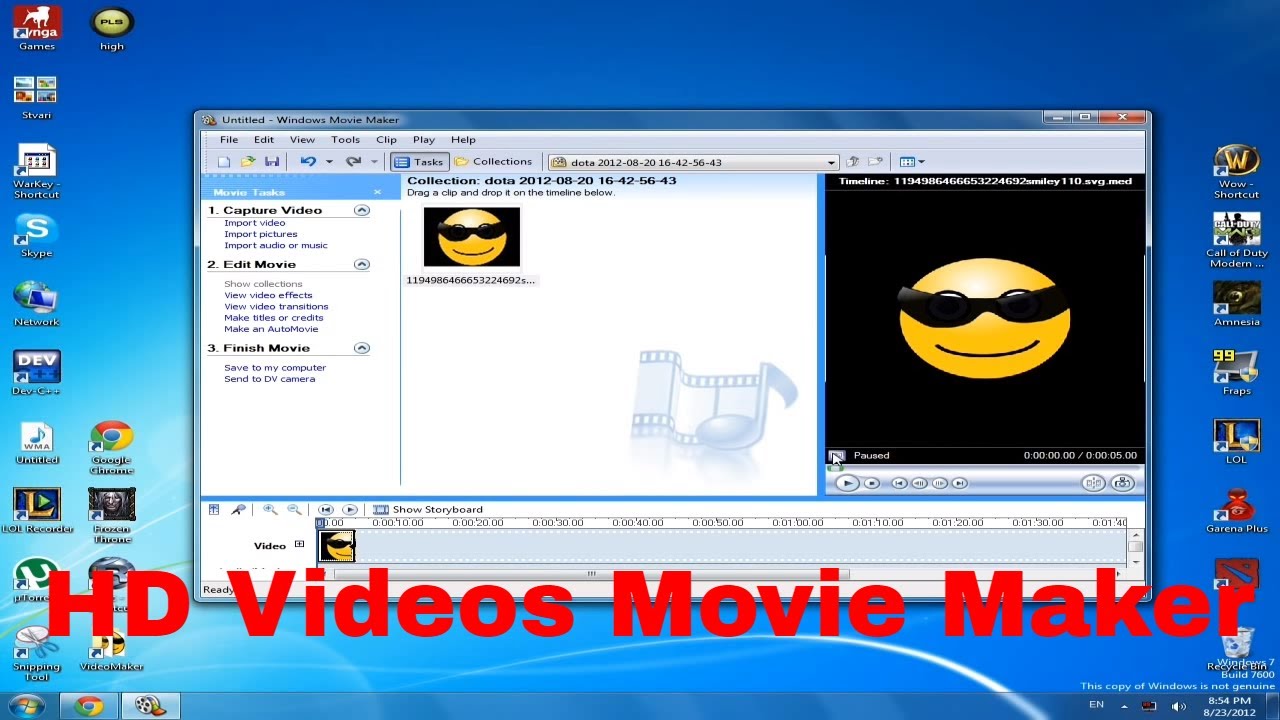Image resolution: width=1280 pixels, height=720 pixels.
Task: Close the Movie Tasks pane
Action: coord(377,192)
